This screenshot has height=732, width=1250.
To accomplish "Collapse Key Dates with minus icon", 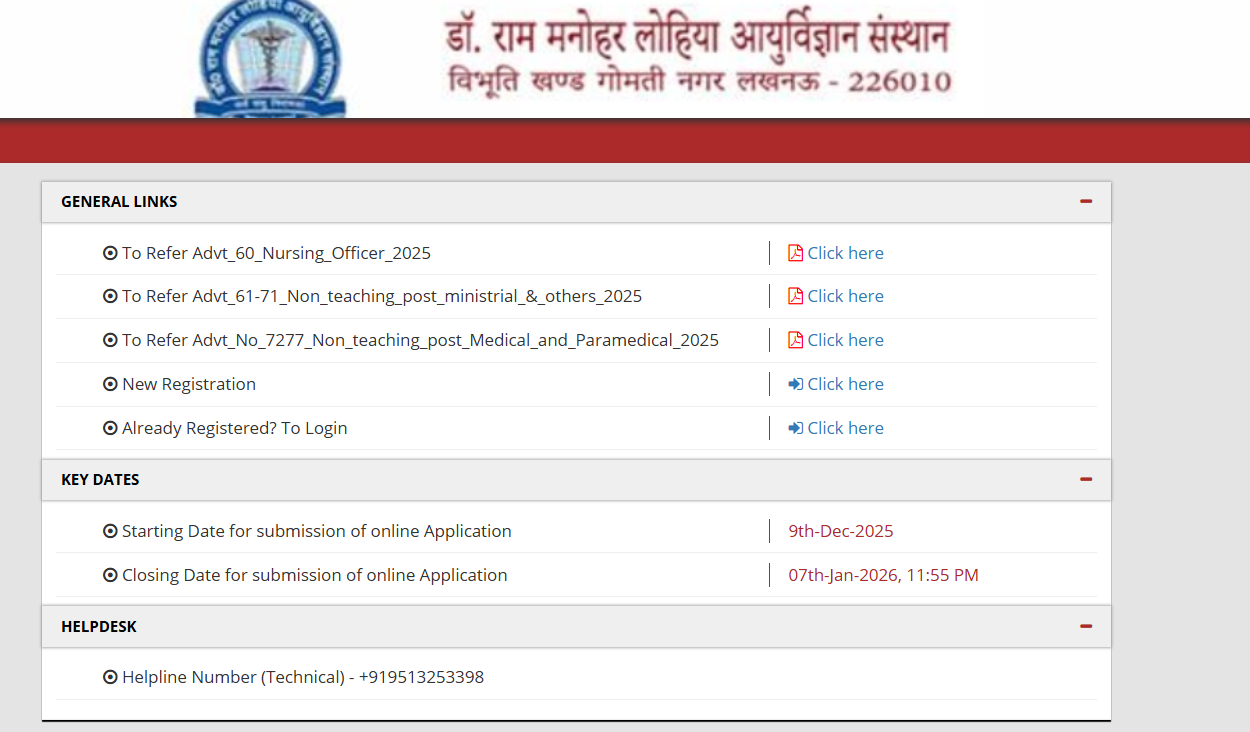I will coord(1086,479).
